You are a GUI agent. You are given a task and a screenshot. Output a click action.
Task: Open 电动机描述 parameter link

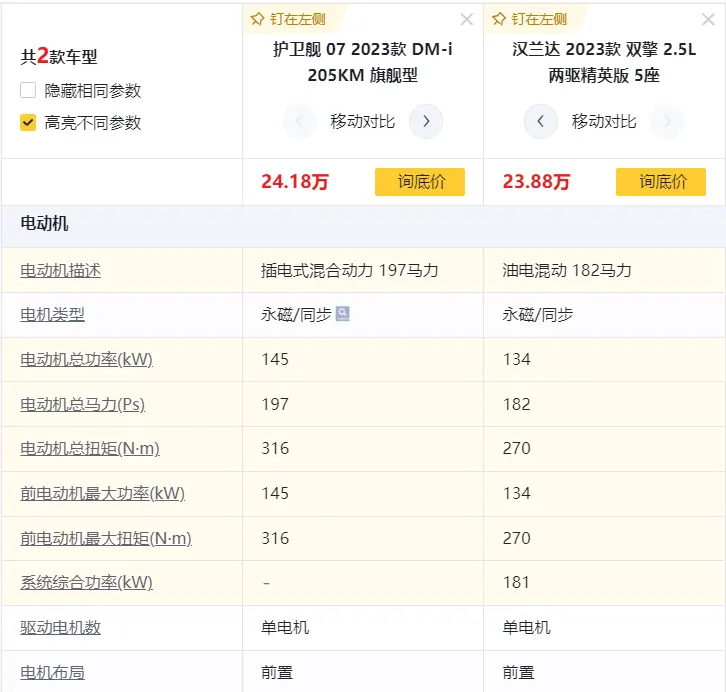(x=60, y=270)
